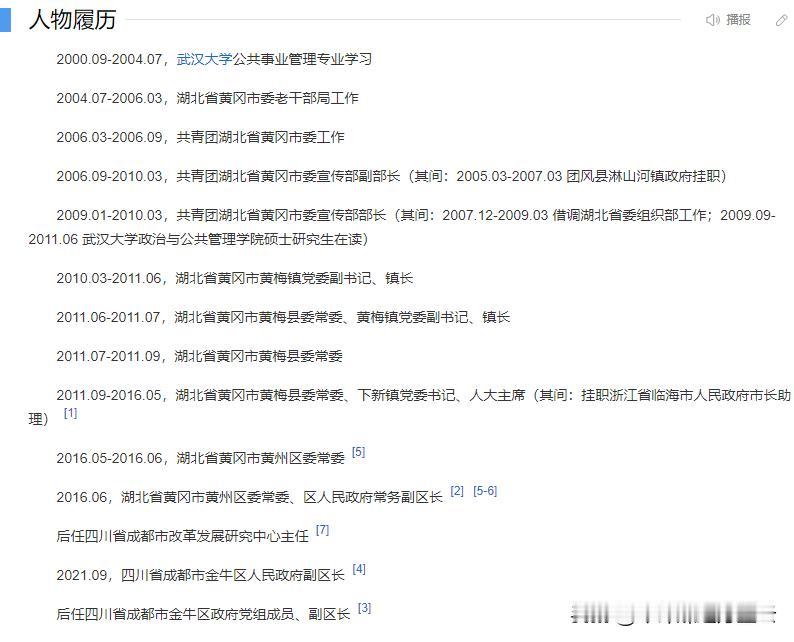Click the line starting 2021.09
The image size is (794, 642).
[201, 575]
